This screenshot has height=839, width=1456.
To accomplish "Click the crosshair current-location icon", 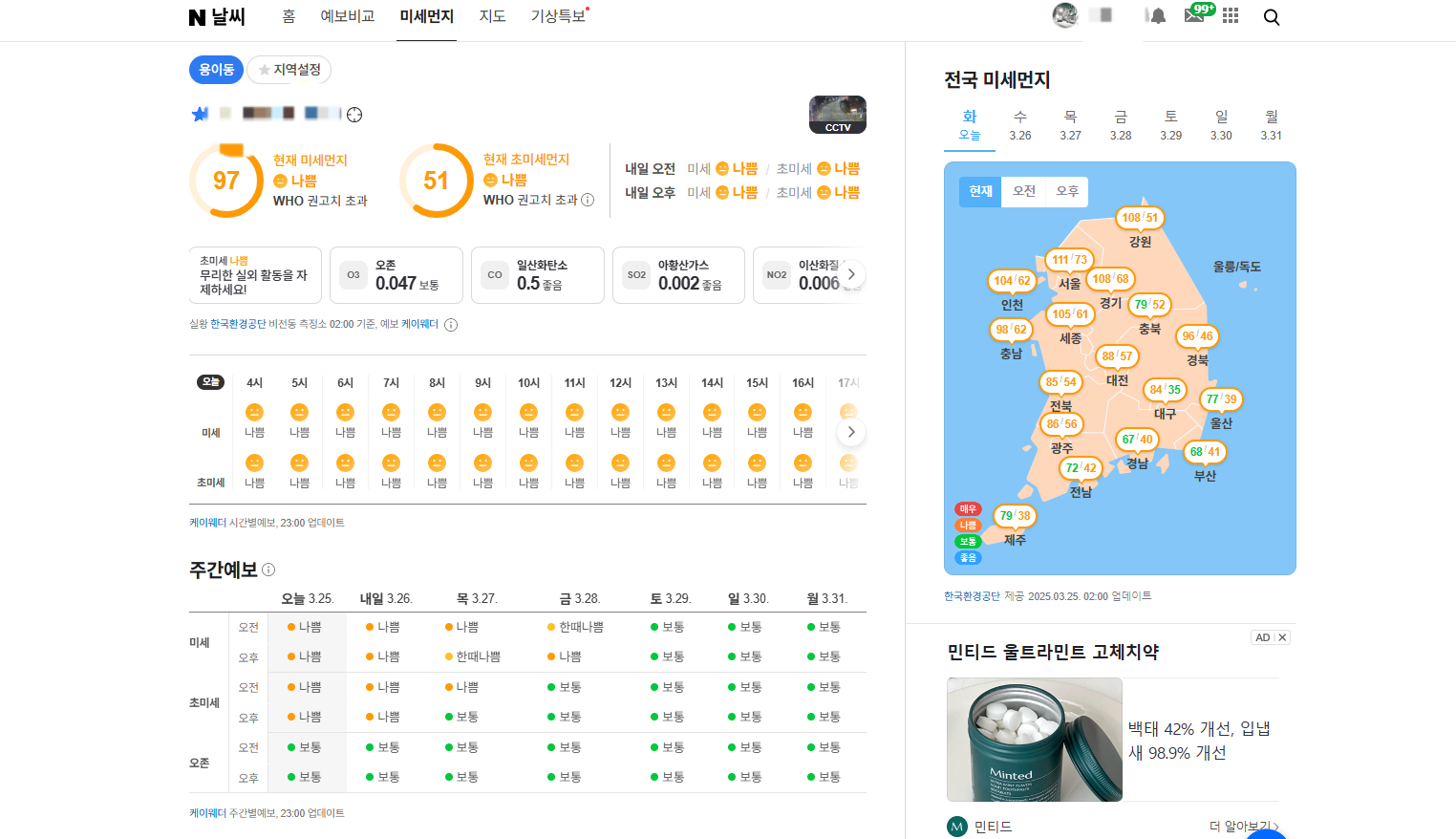I will coord(354,114).
